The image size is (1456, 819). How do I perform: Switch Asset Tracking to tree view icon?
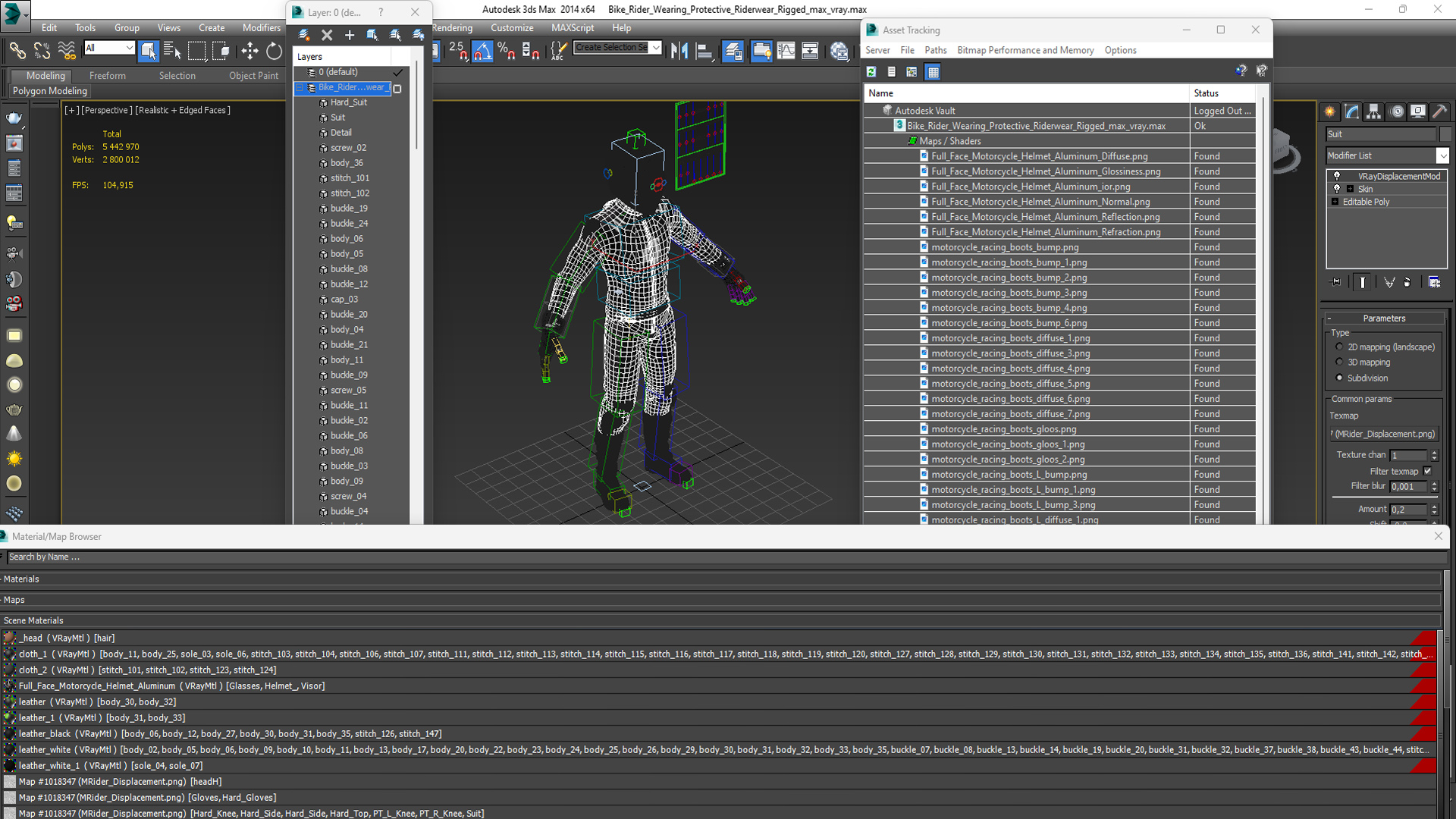click(x=912, y=72)
